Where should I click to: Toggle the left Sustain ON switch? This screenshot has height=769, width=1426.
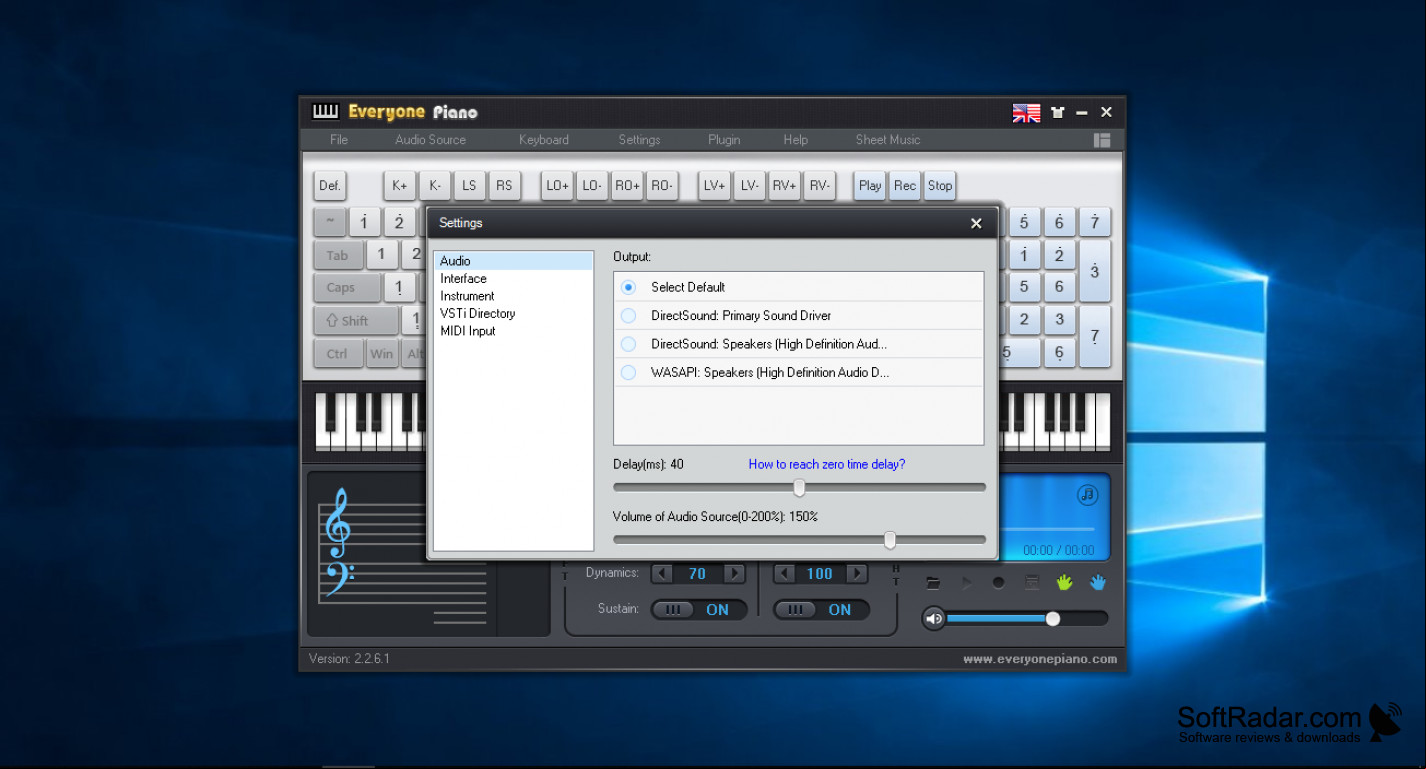point(699,610)
